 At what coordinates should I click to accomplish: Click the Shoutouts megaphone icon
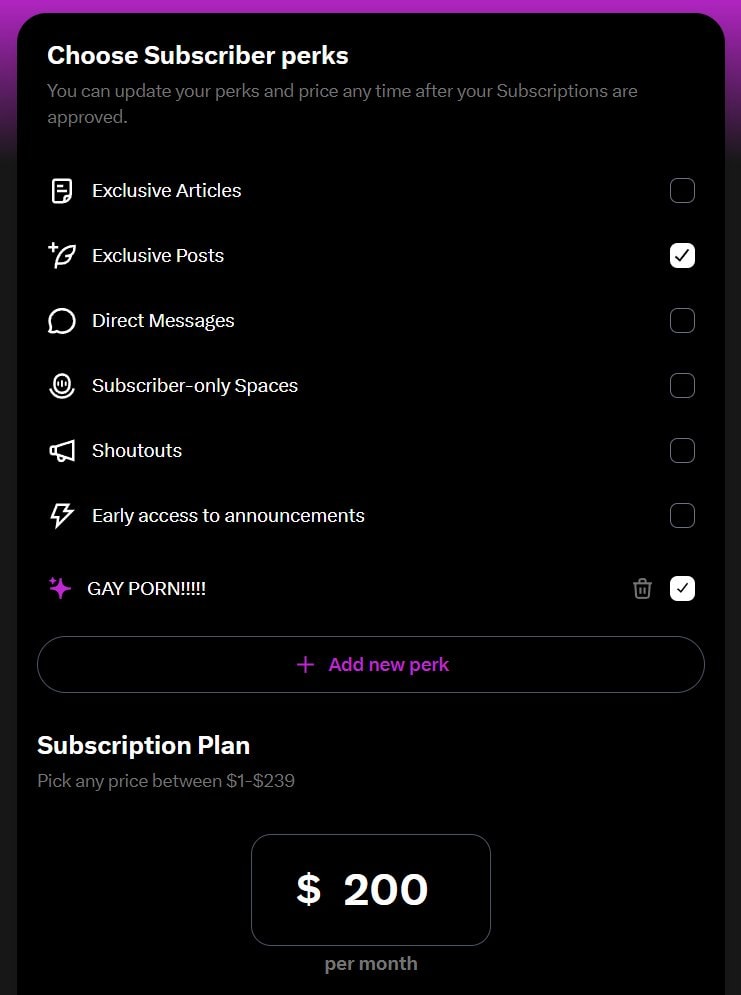point(62,451)
